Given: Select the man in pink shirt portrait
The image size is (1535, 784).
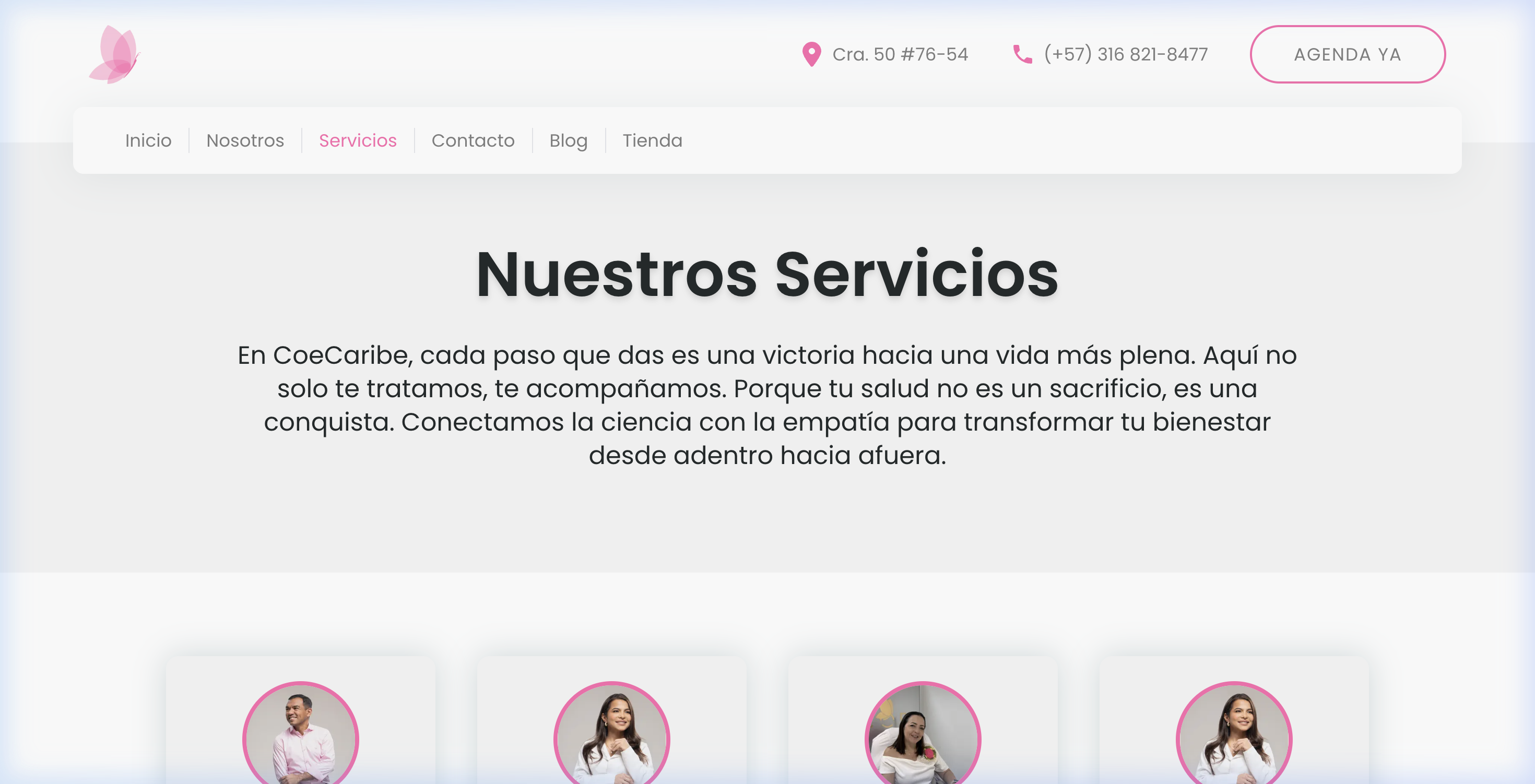Looking at the screenshot, I should click(300, 733).
